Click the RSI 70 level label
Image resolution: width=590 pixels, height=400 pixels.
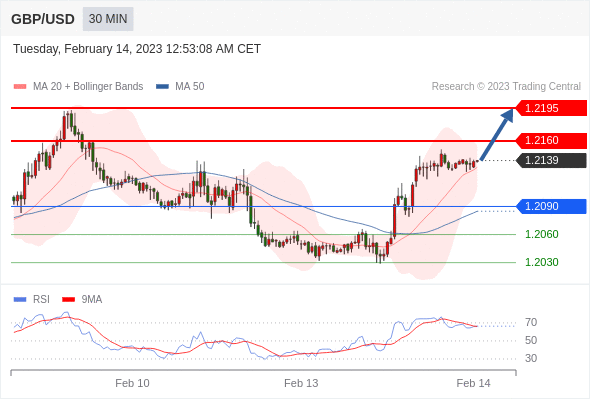[531, 322]
